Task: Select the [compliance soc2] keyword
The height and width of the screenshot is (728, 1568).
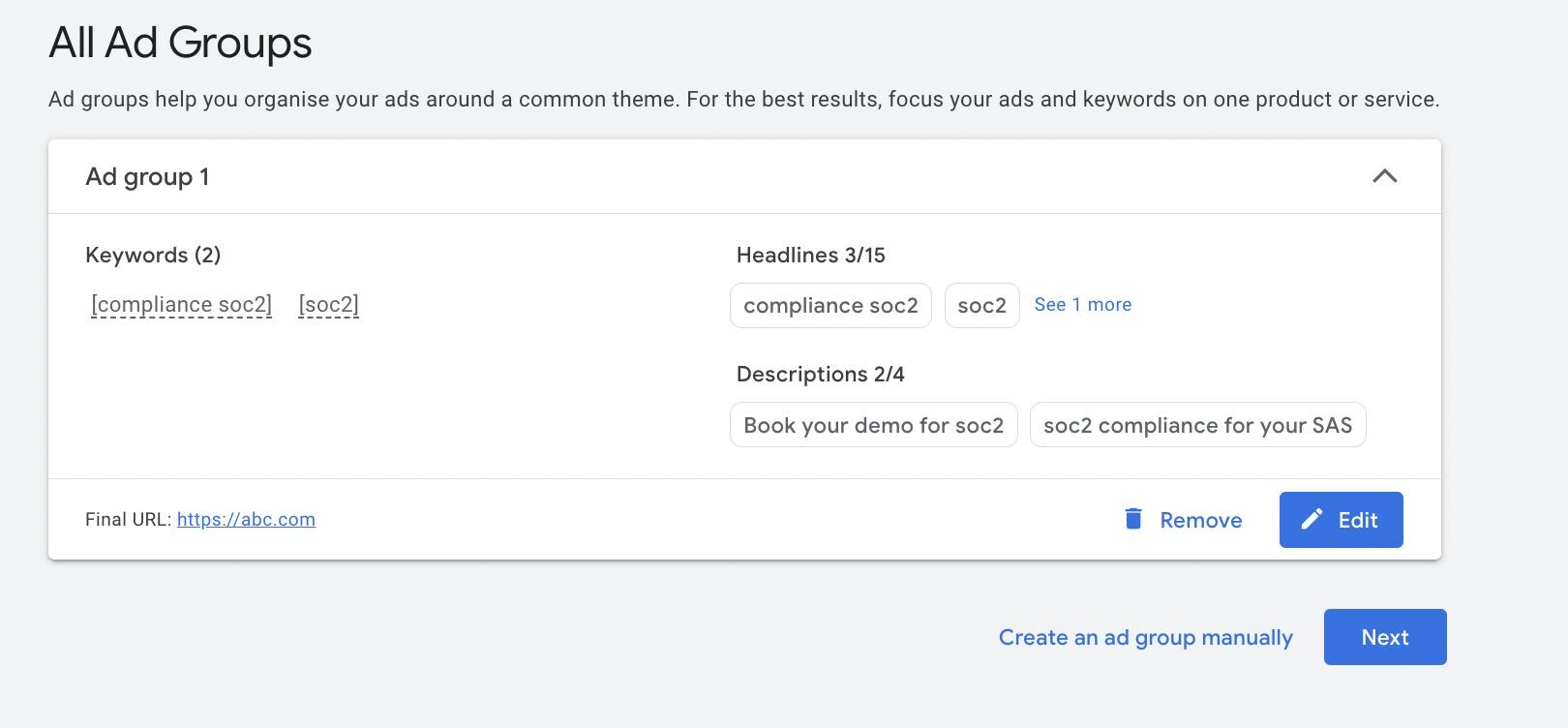Action: tap(181, 305)
